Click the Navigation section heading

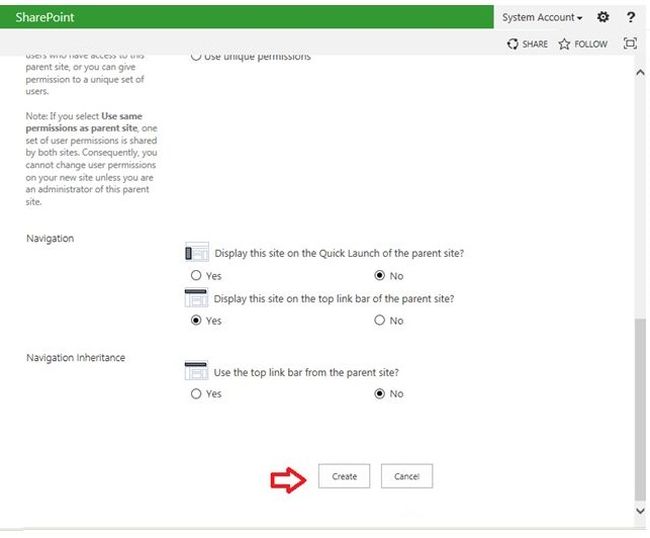click(50, 238)
